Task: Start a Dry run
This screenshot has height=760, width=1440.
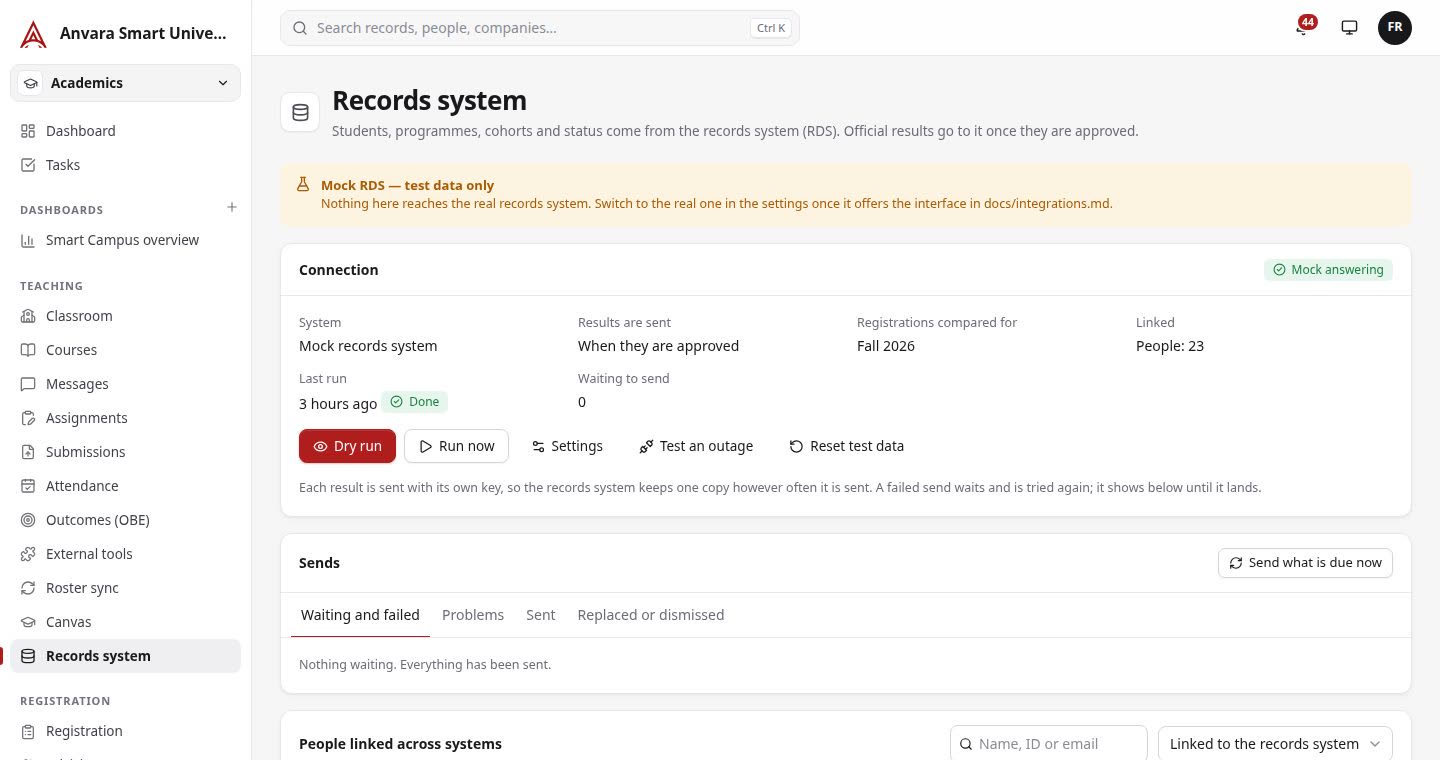Action: coord(347,446)
